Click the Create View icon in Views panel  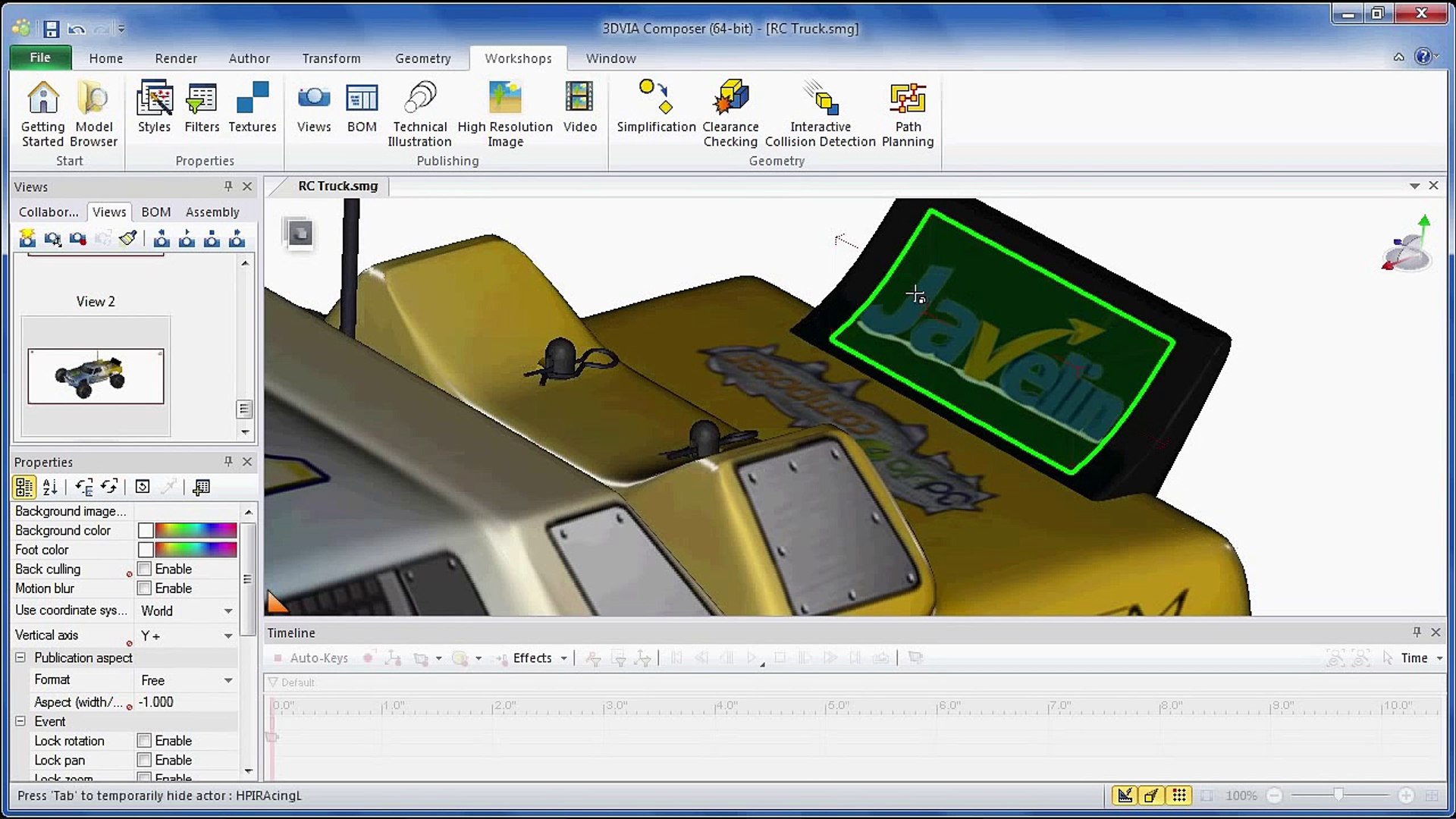27,239
